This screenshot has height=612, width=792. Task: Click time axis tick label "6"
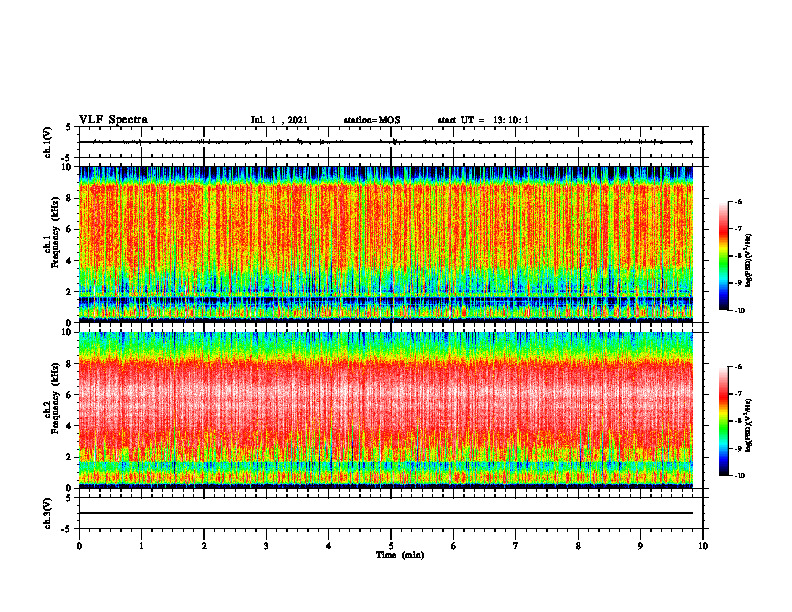(x=454, y=546)
